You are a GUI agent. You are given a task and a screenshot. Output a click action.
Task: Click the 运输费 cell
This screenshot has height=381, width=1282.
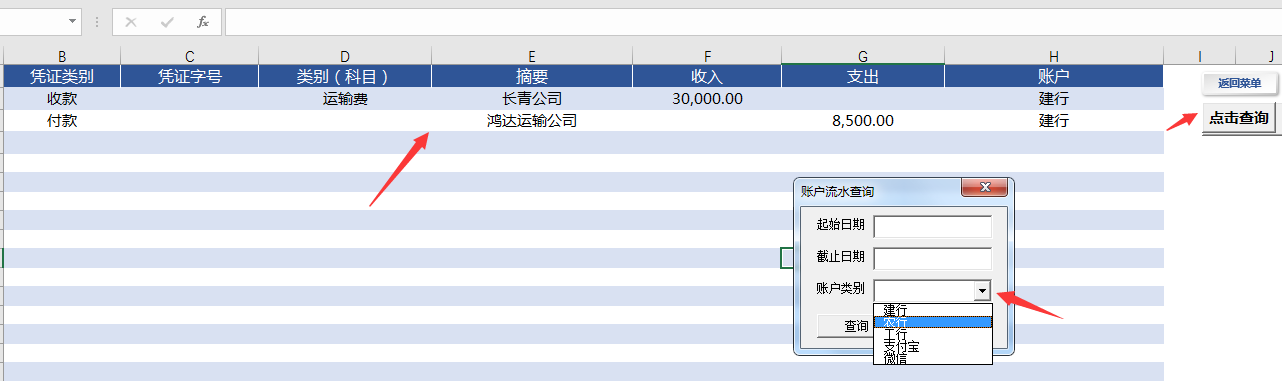[345, 98]
